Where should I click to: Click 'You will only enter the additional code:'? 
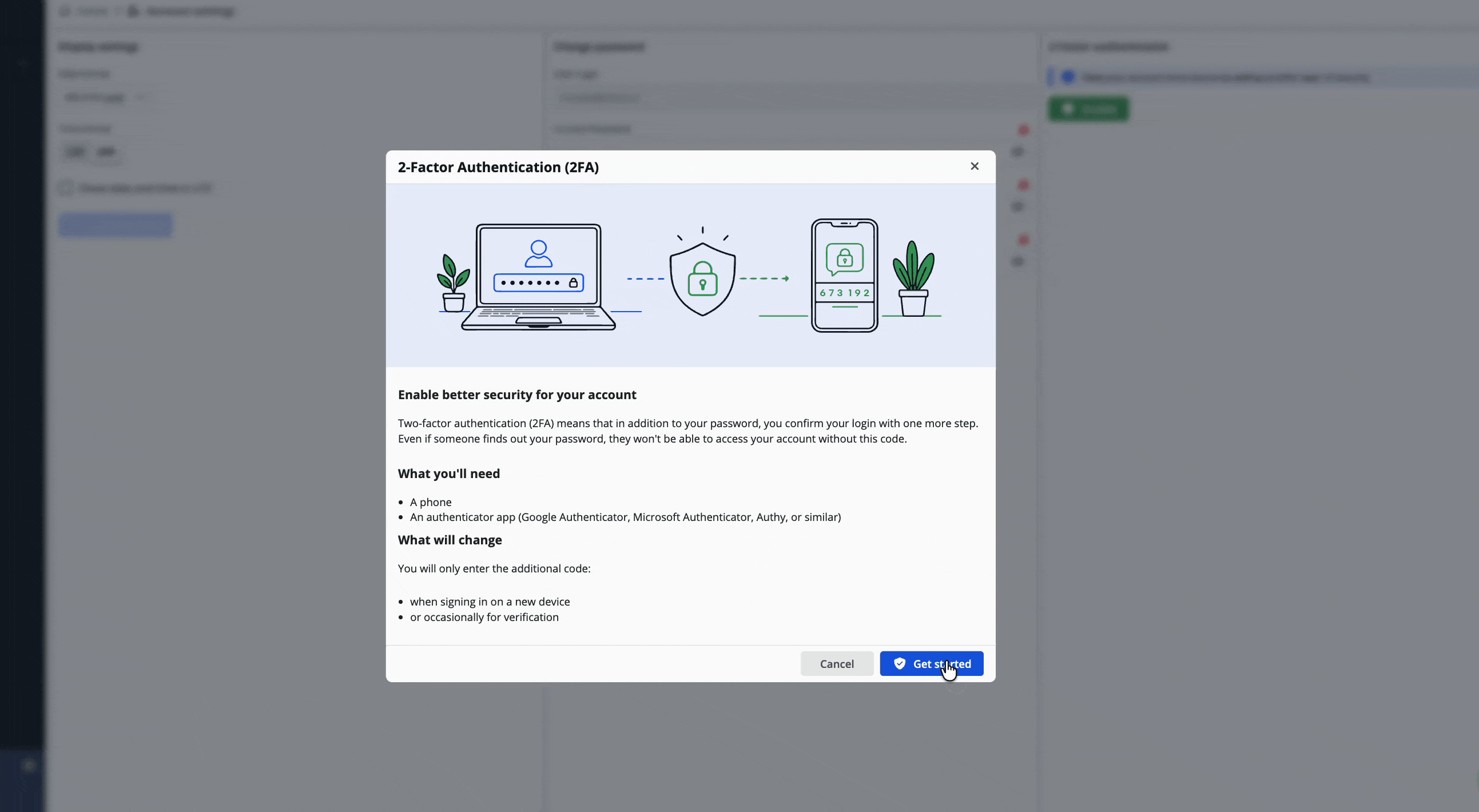click(494, 569)
